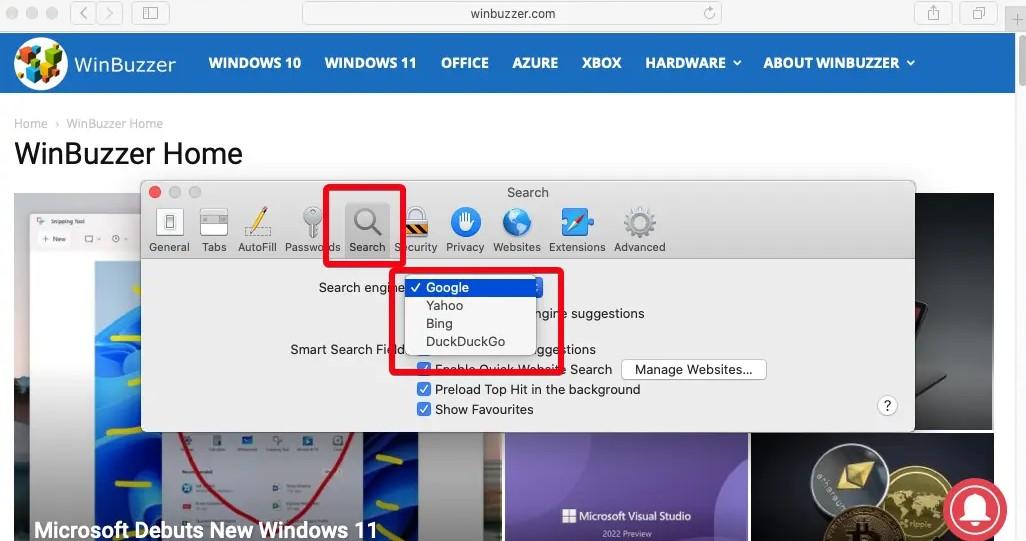1026x541 pixels.
Task: Uncheck the Show Favourites checkbox
Action: [x=424, y=410]
